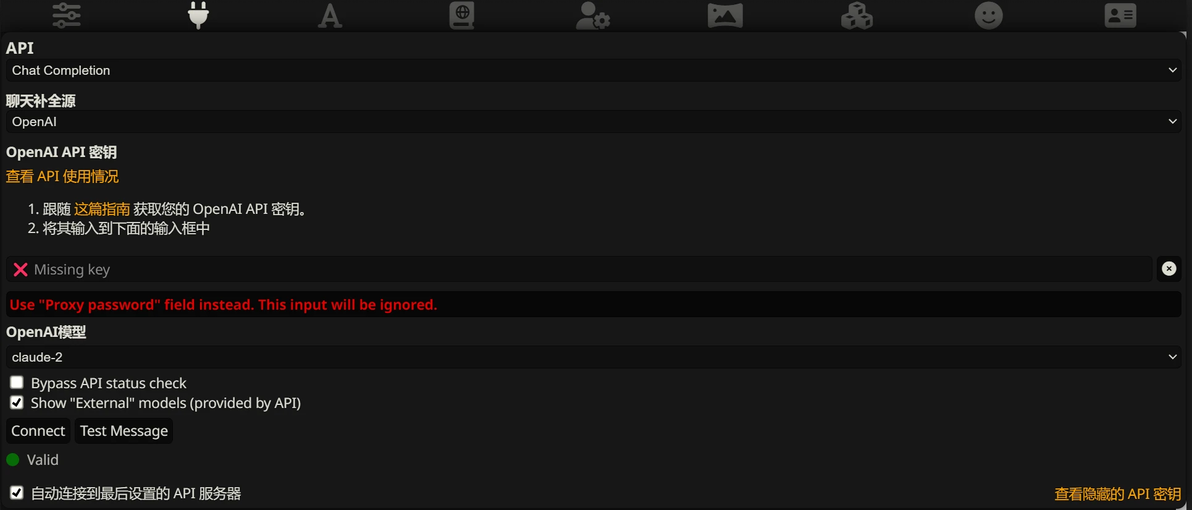
Task: Open AI response formatting letter A icon
Action: pyautogui.click(x=330, y=15)
